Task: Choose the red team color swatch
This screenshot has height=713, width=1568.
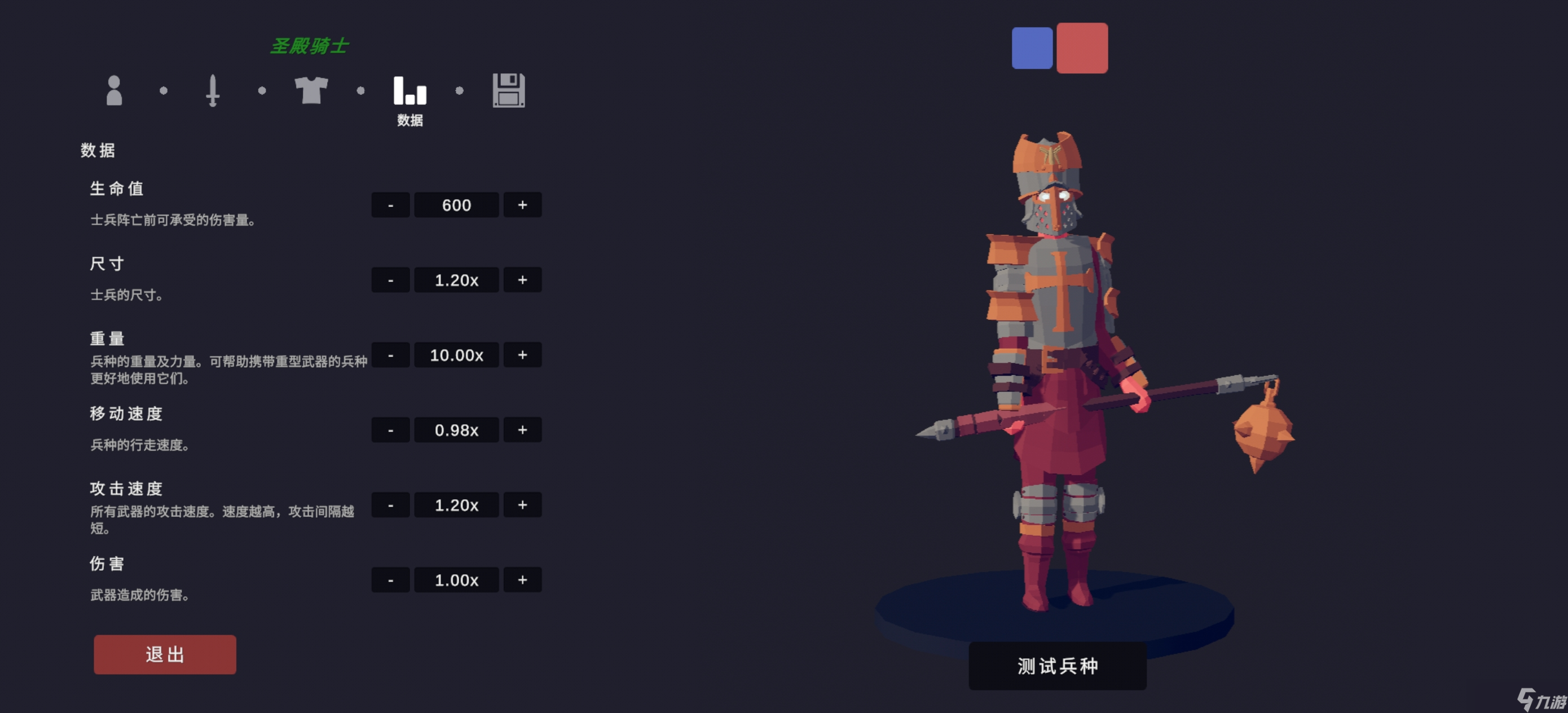Action: click(1082, 47)
